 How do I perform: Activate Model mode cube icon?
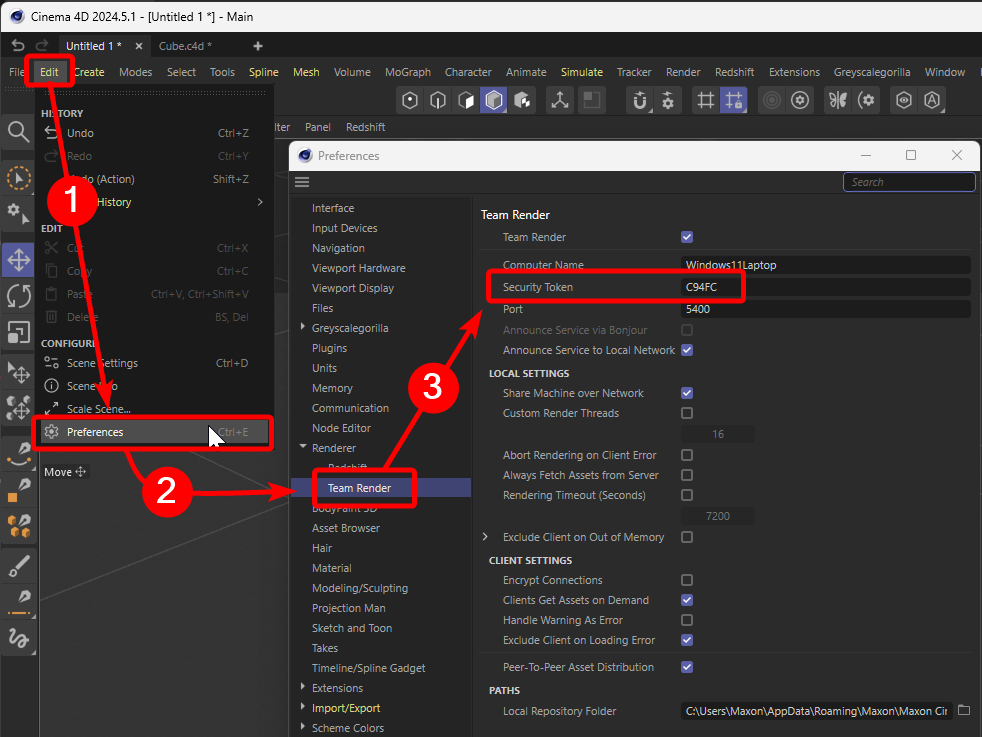coord(494,100)
